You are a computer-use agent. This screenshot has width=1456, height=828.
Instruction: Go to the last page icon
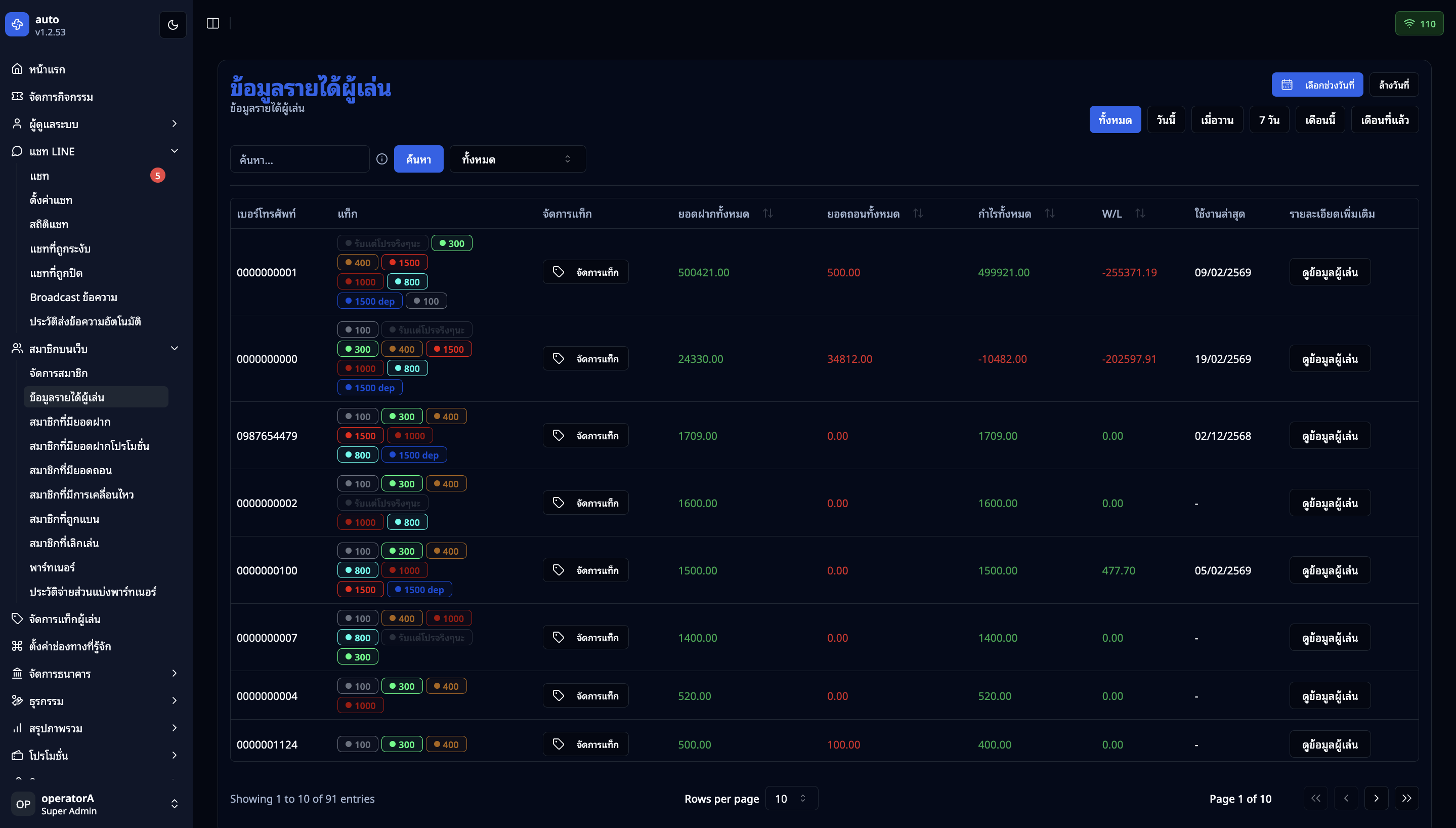(x=1406, y=799)
